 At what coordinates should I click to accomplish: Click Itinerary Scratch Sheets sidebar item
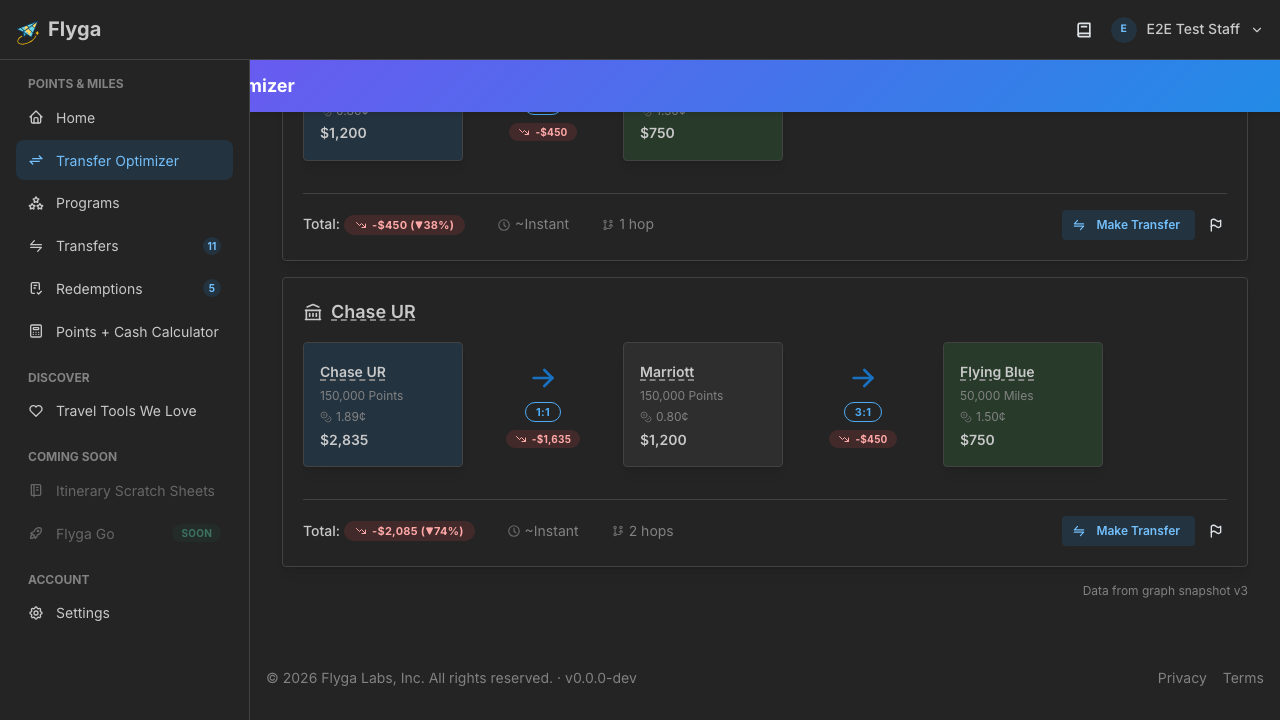[x=124, y=491]
